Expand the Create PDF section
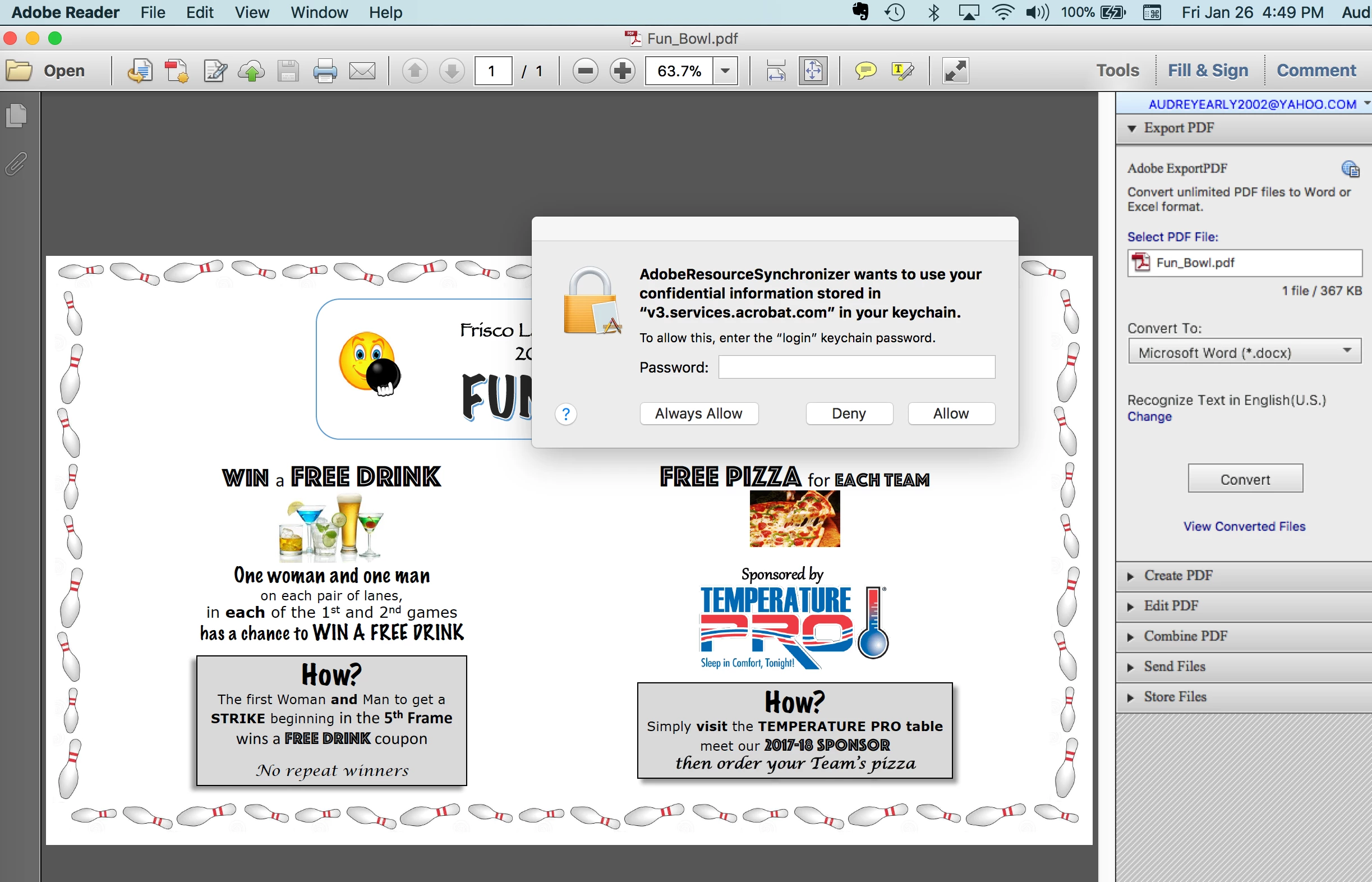The image size is (1372, 882). pyautogui.click(x=1178, y=576)
